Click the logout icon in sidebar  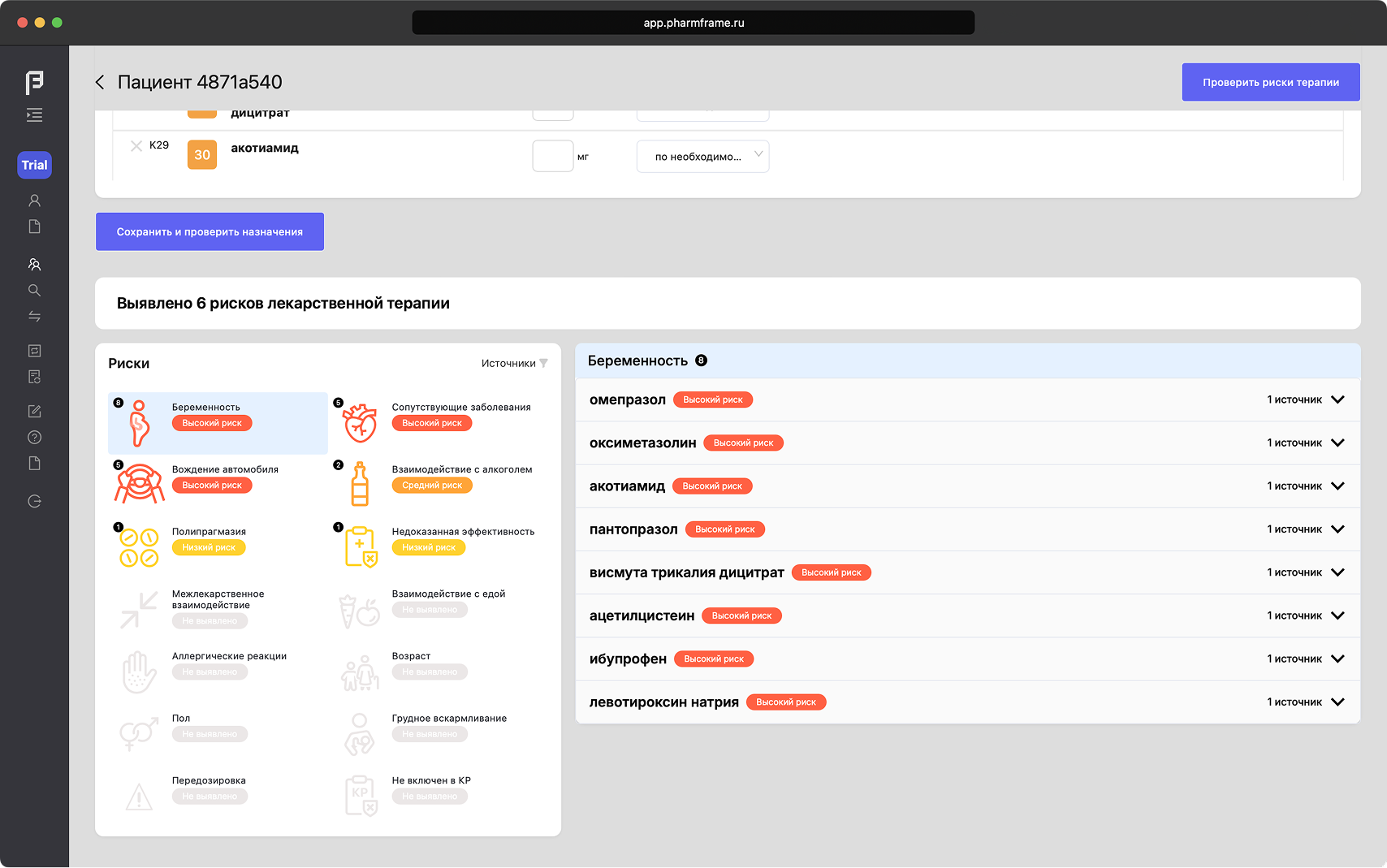[34, 501]
